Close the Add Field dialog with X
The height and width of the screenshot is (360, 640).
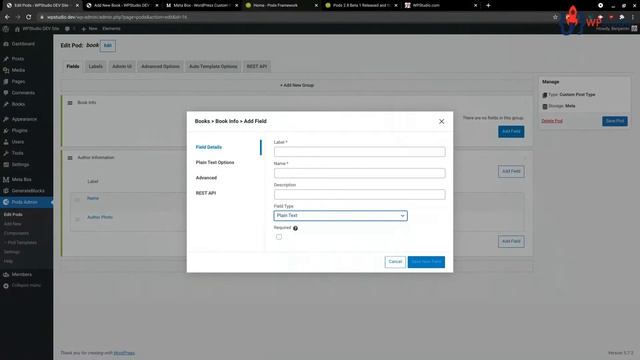click(441, 121)
